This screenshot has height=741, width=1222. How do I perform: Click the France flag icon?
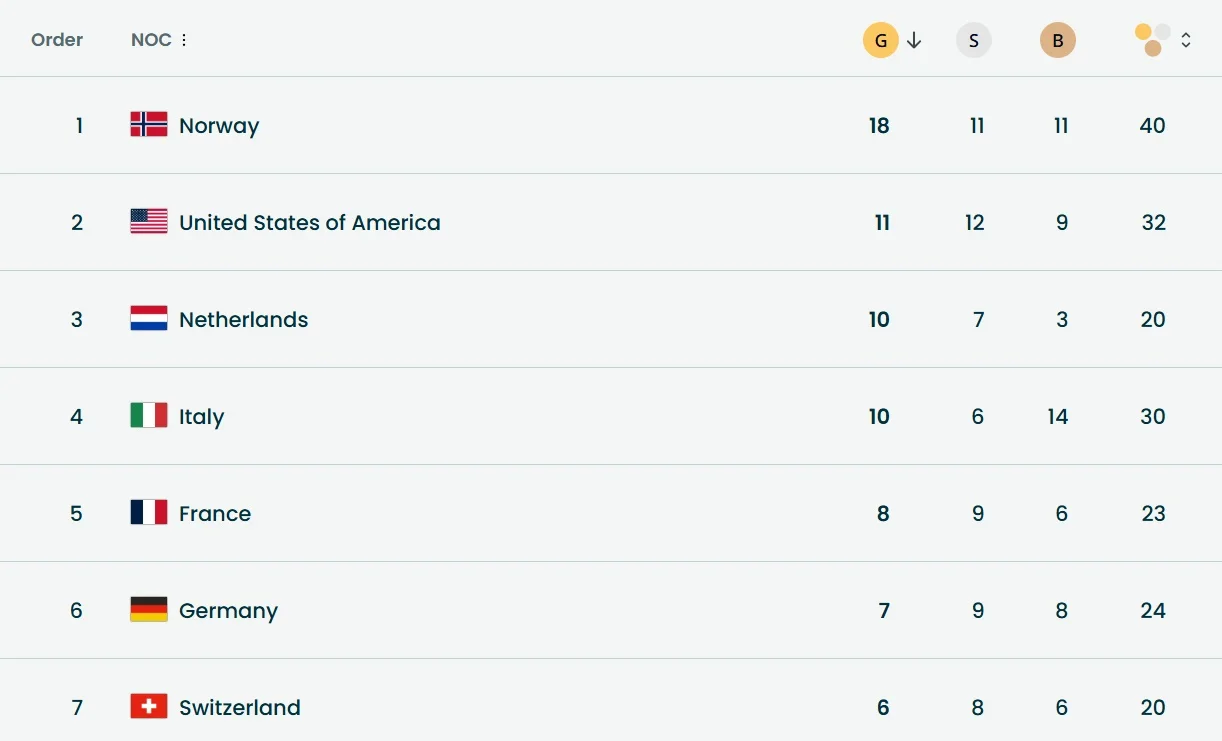tap(149, 513)
